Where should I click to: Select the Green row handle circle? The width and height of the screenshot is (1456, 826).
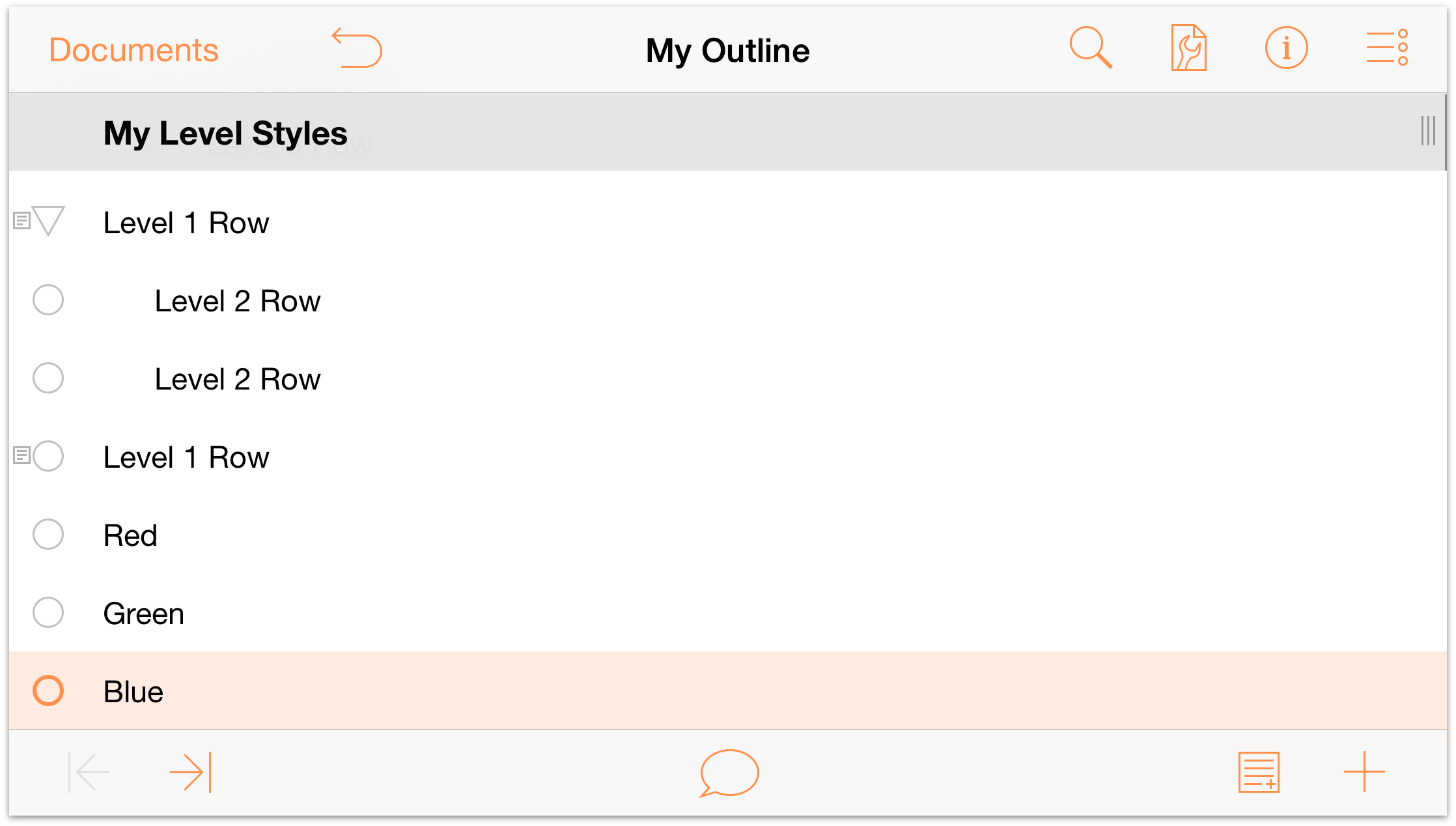point(48,612)
